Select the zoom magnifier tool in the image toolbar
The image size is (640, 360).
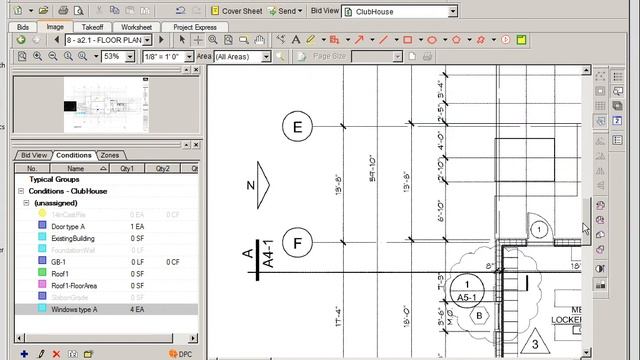click(213, 40)
